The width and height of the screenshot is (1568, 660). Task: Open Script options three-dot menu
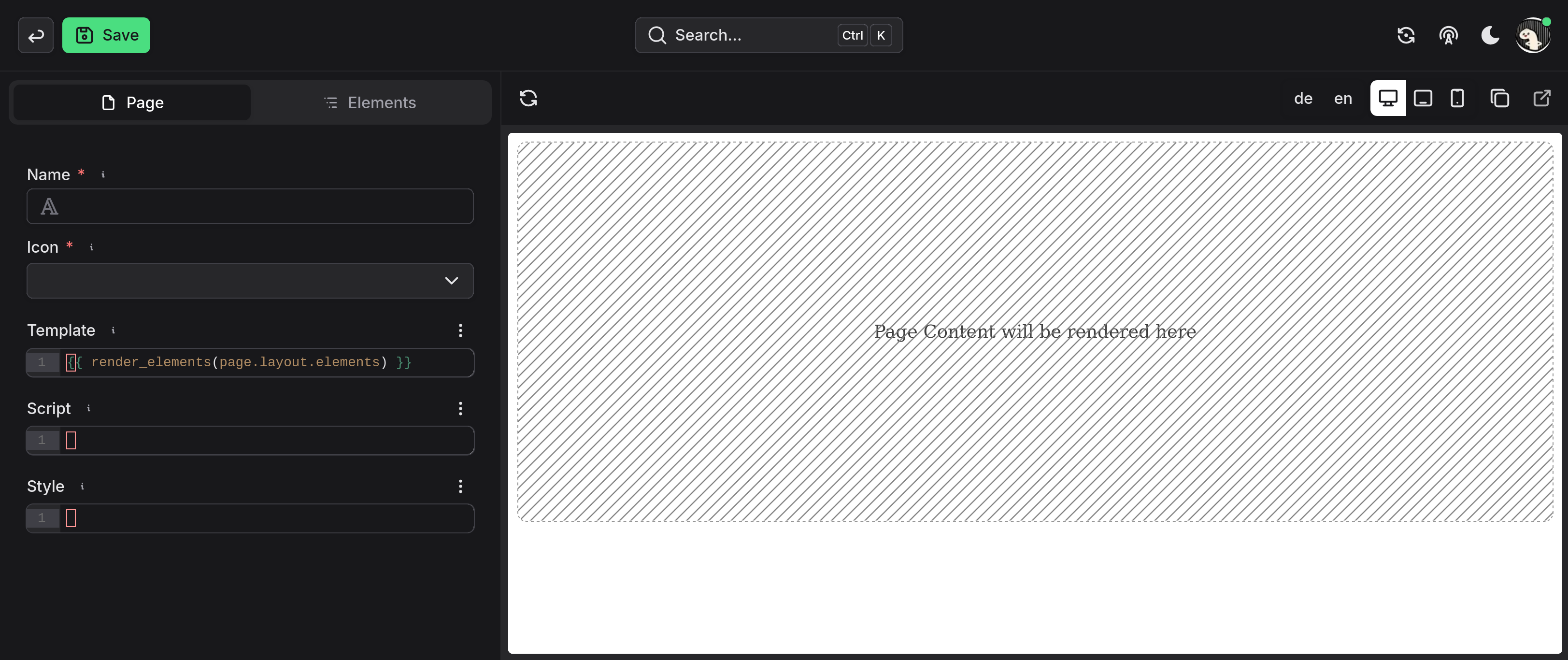[x=460, y=408]
